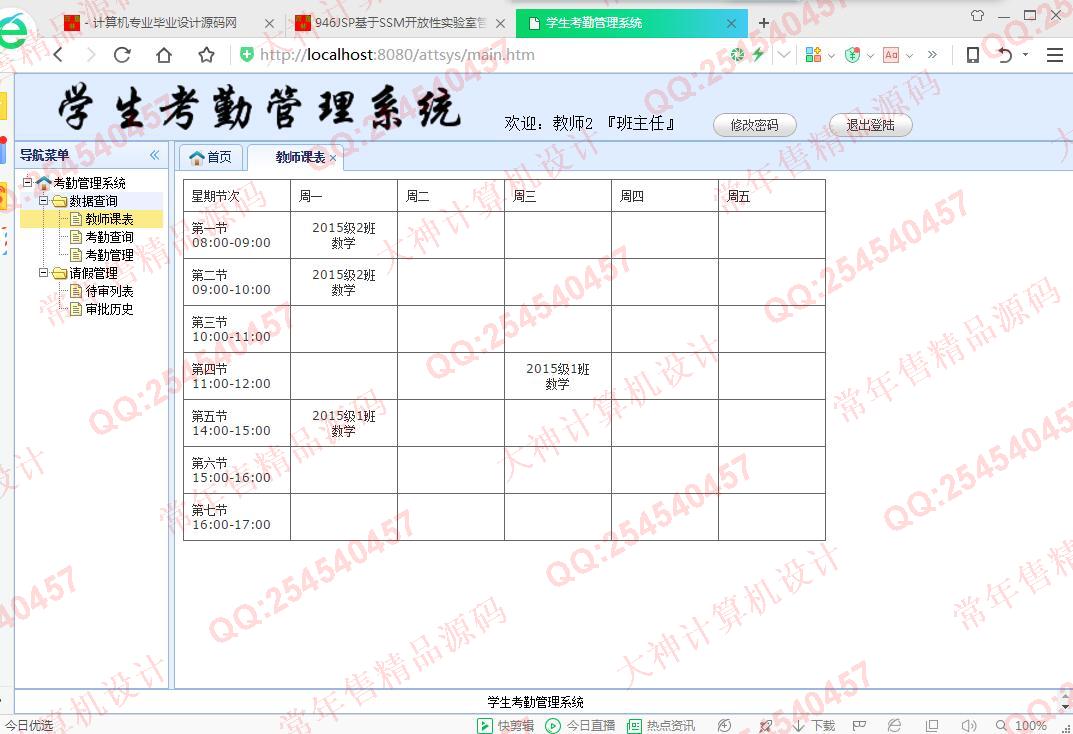Screen dimensions: 1073x734
Task: Click the 周一 第五节 2015级1班 数学 cell
Action: click(x=344, y=423)
